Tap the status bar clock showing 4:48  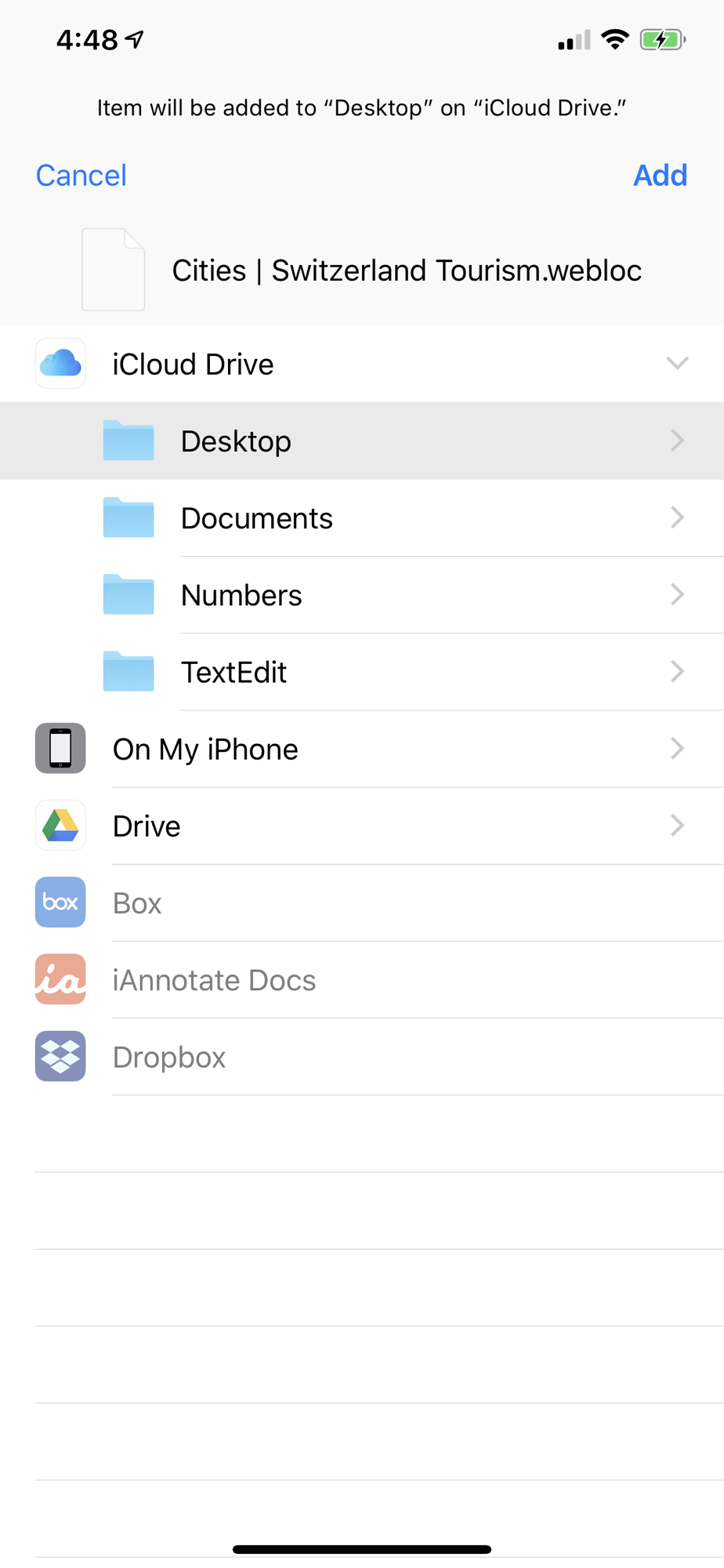[x=87, y=39]
